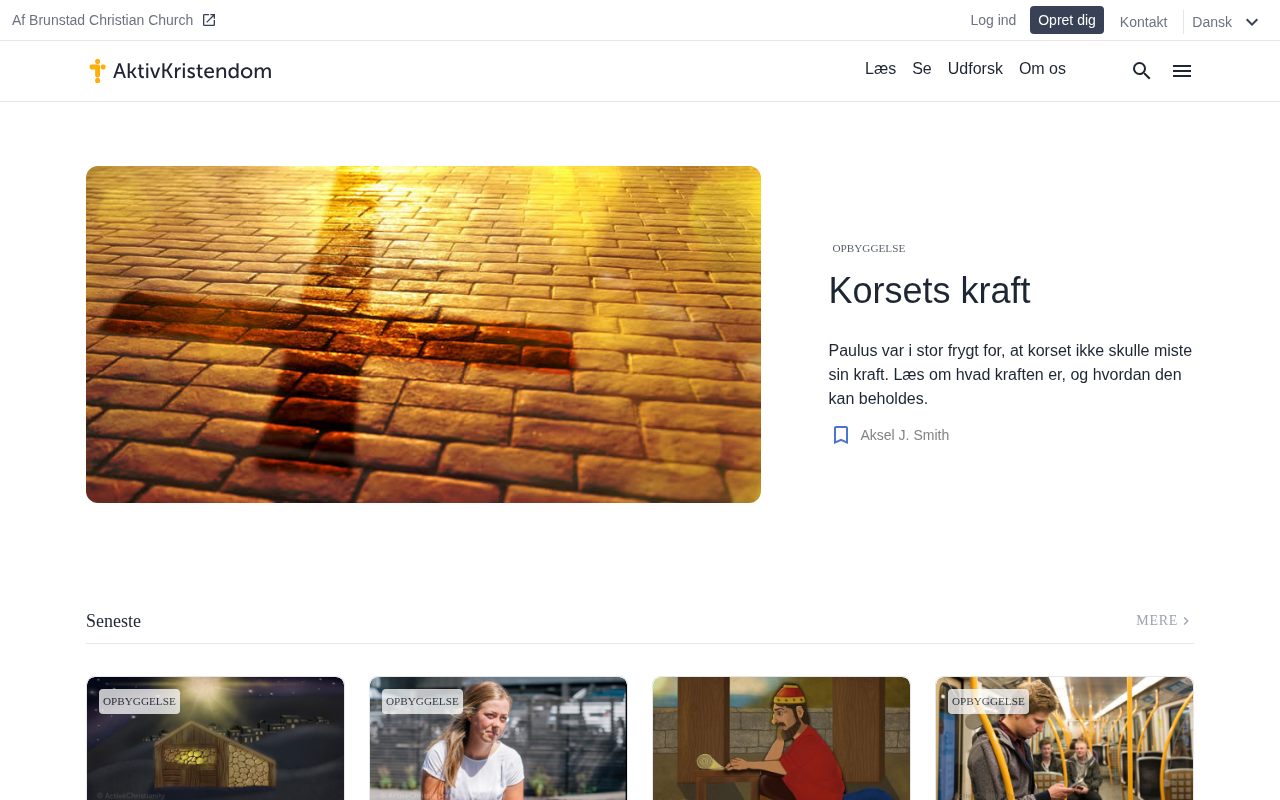The width and height of the screenshot is (1280, 800).
Task: Open the cross shadow featured image
Action: point(423,334)
